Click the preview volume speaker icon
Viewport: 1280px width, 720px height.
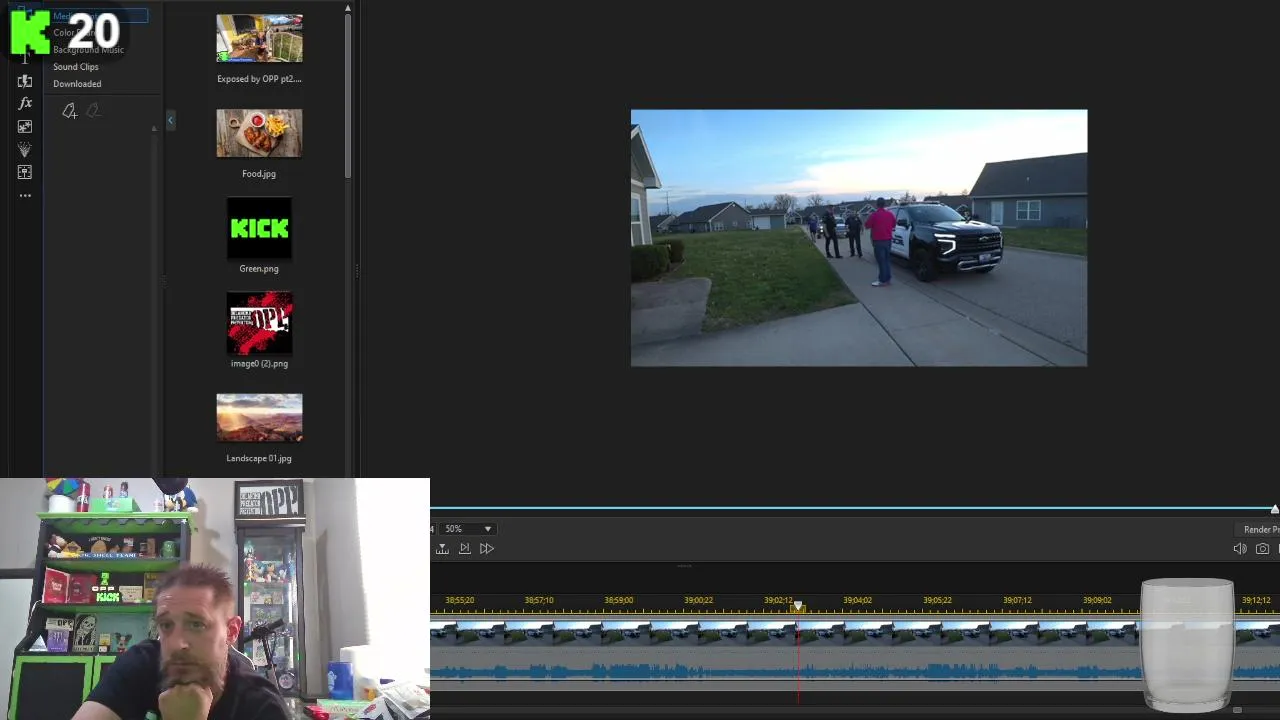[1239, 549]
